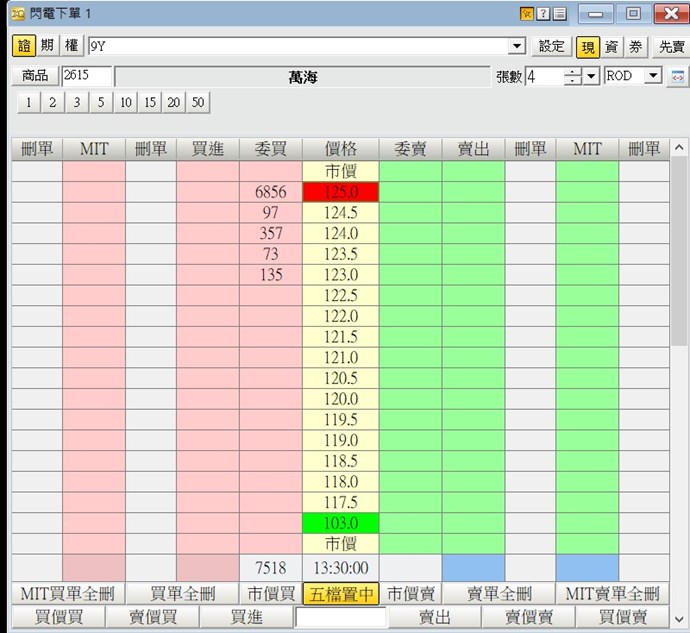
Task: Click the red 125.0 price cell
Action: click(340, 192)
